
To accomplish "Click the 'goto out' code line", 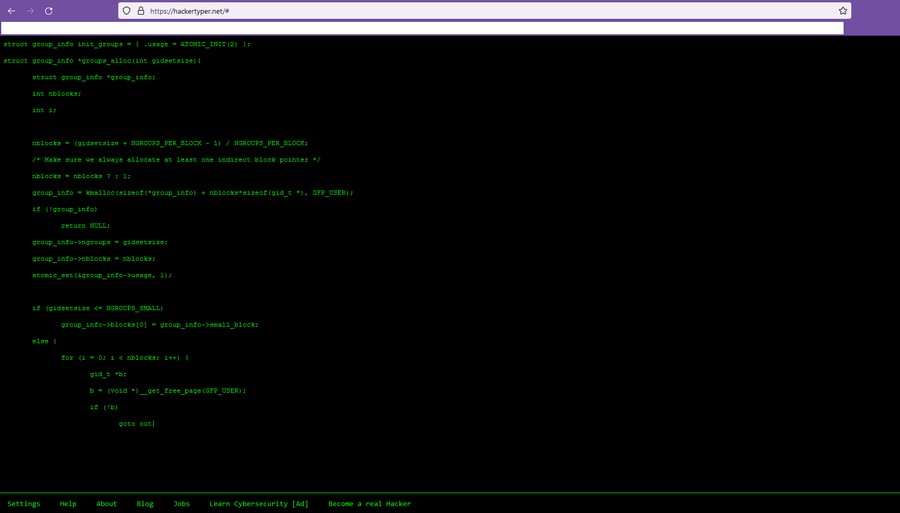I will (135, 424).
